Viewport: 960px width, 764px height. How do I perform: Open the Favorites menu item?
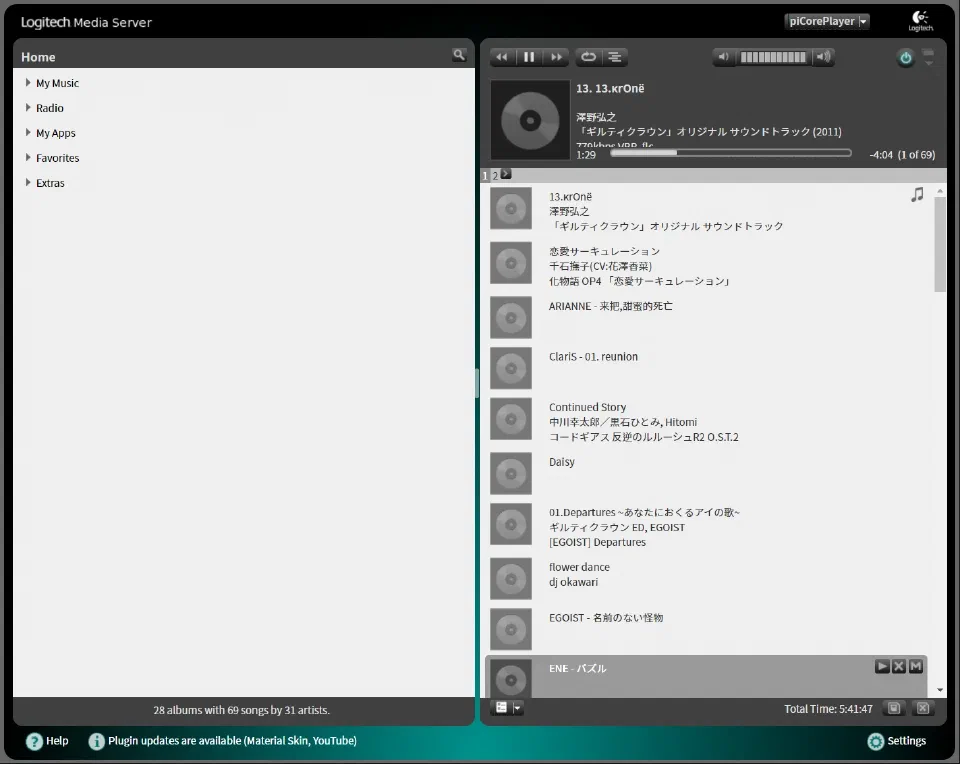tap(58, 158)
